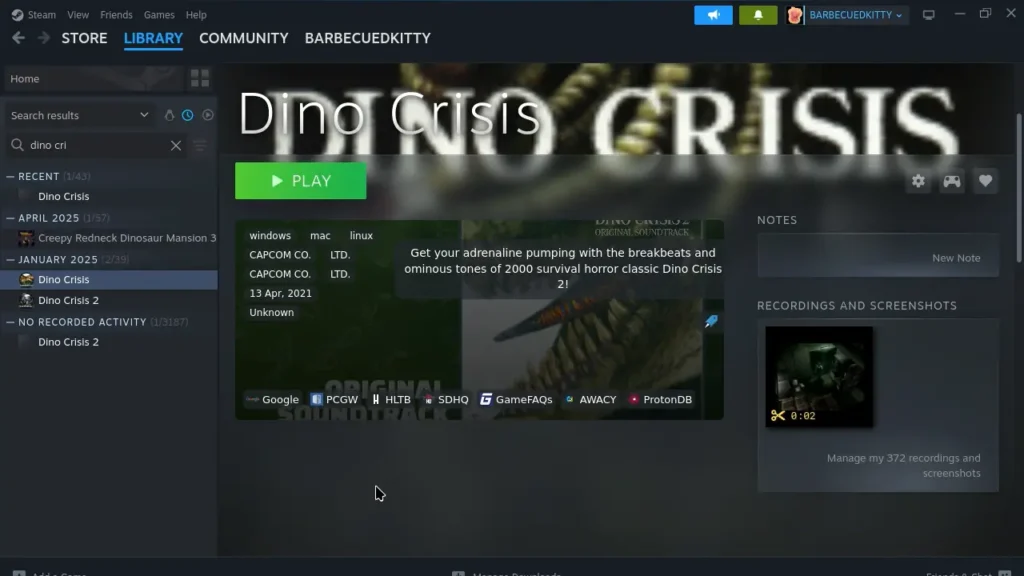Viewport: 1024px width, 576px height.
Task: Click the recording thumbnail in screenshots panel
Action: click(819, 377)
